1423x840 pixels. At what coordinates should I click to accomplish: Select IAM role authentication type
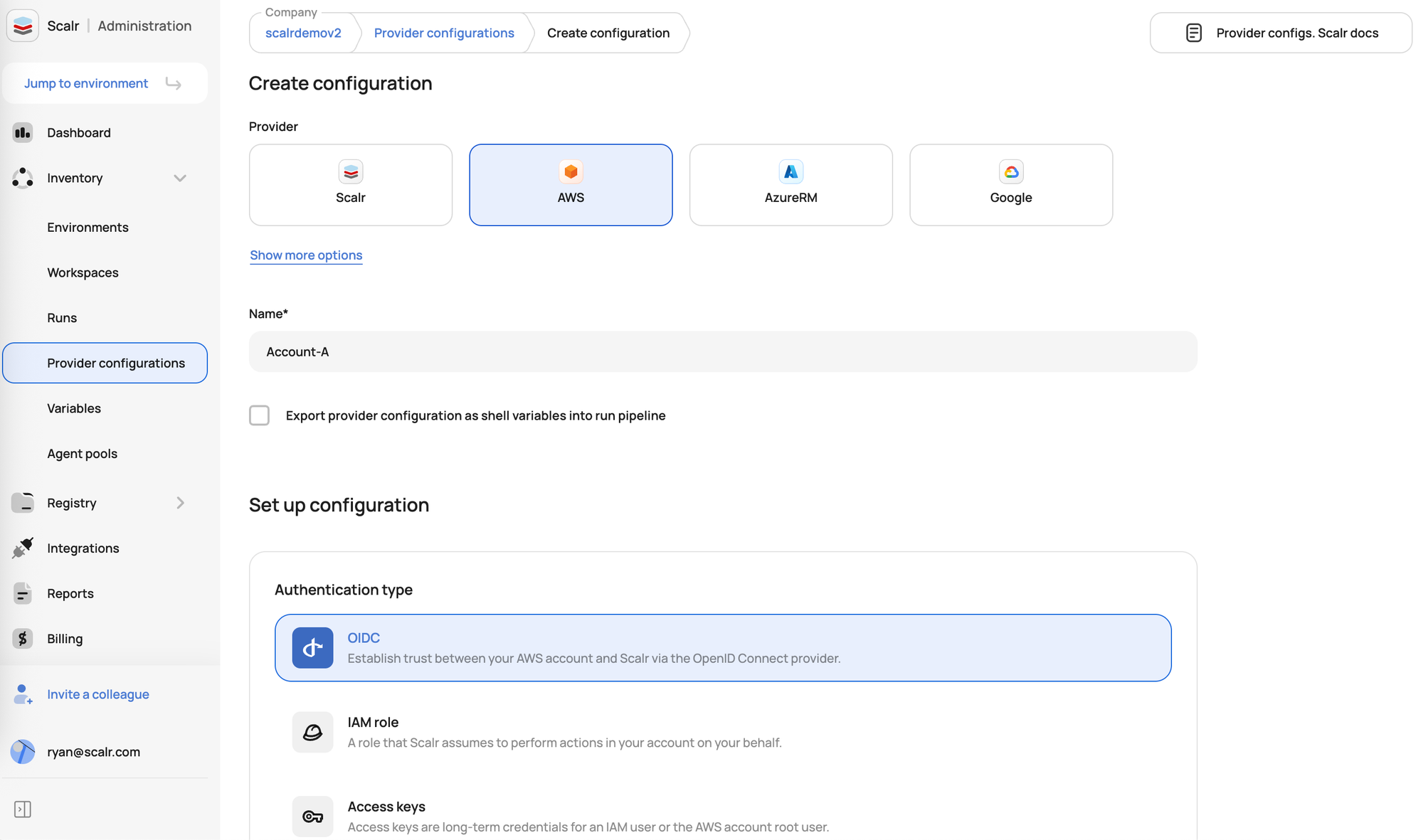723,732
